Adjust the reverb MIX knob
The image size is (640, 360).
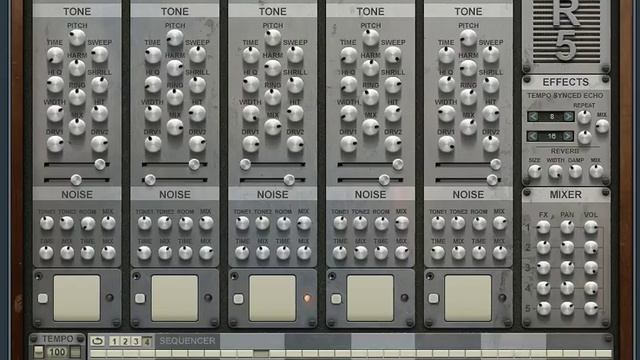click(x=596, y=171)
